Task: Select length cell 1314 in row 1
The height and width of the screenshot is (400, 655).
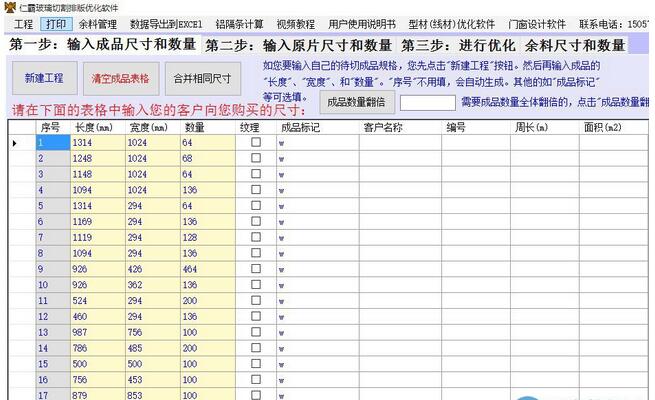Action: (x=98, y=143)
